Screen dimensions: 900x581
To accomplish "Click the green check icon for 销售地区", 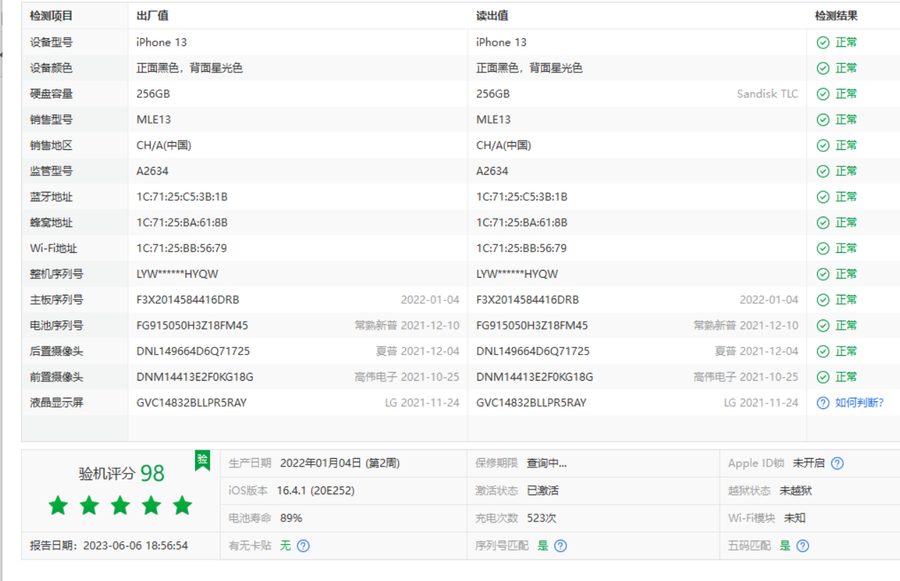I will (x=823, y=145).
